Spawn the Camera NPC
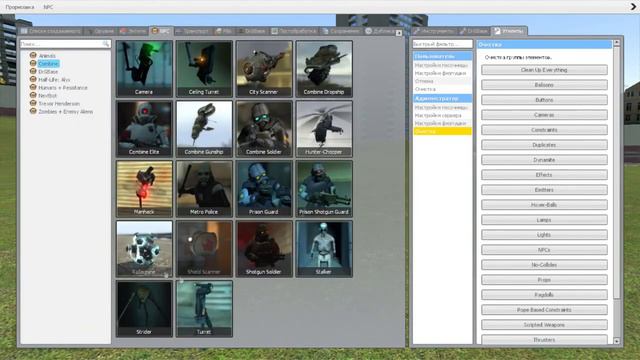 144,69
